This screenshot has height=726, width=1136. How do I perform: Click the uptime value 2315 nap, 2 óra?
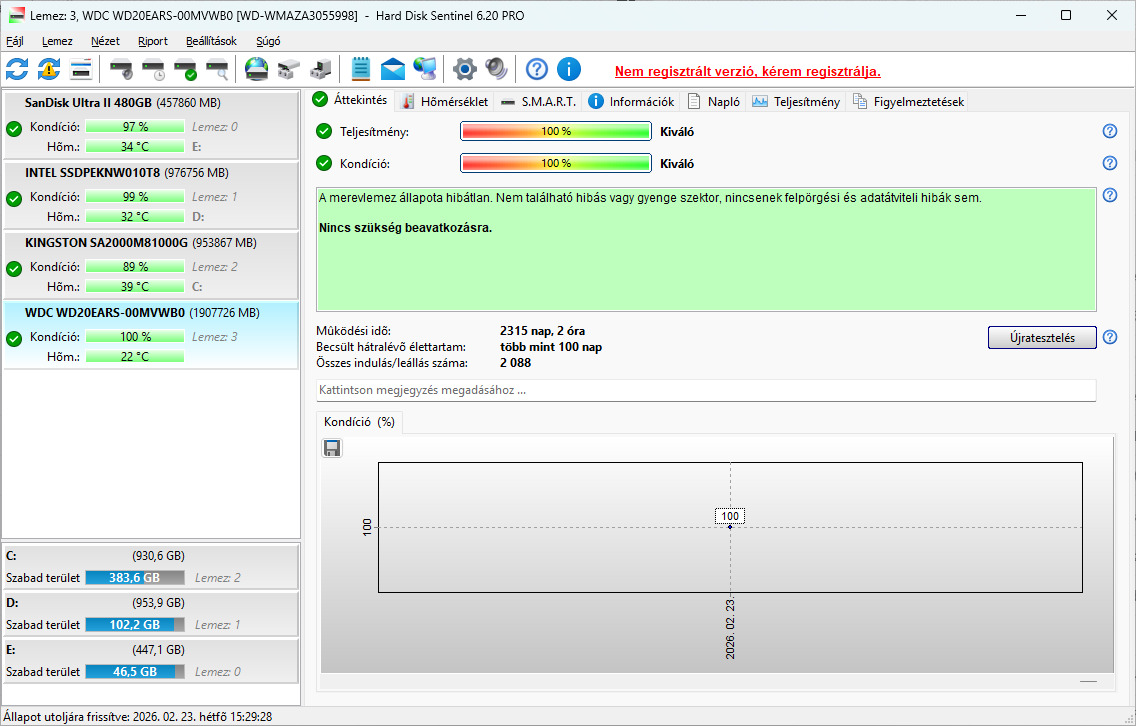(543, 331)
